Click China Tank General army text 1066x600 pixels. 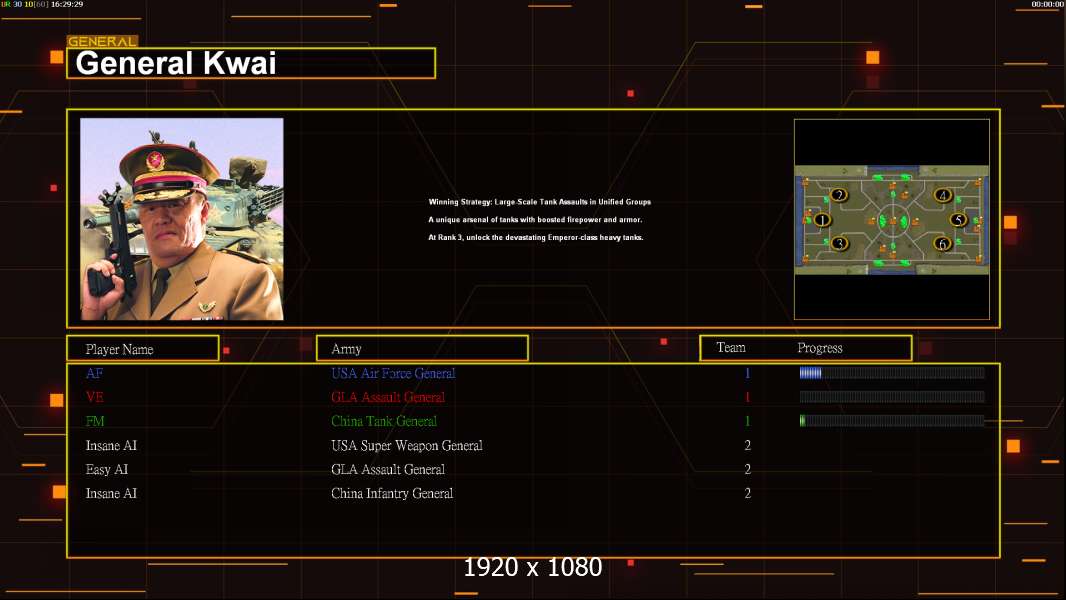(x=384, y=421)
